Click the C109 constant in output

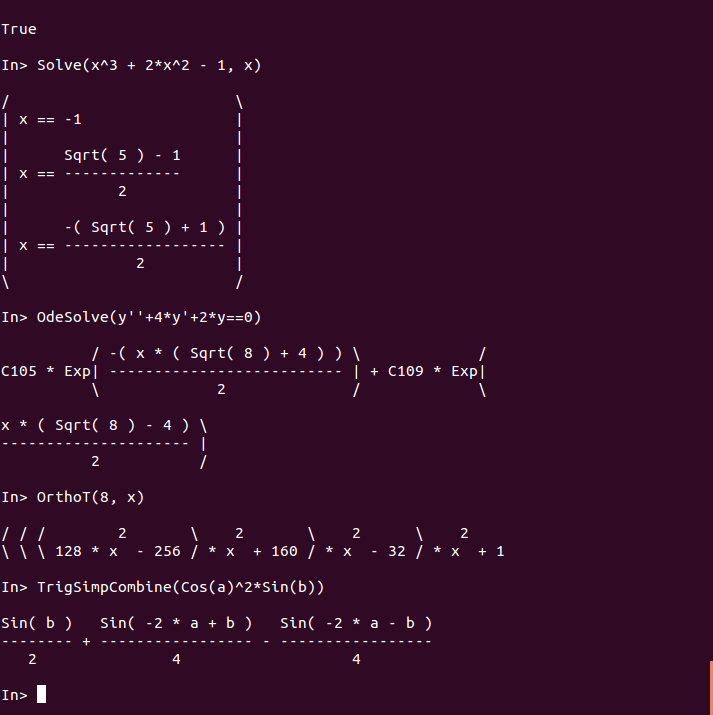[405, 371]
